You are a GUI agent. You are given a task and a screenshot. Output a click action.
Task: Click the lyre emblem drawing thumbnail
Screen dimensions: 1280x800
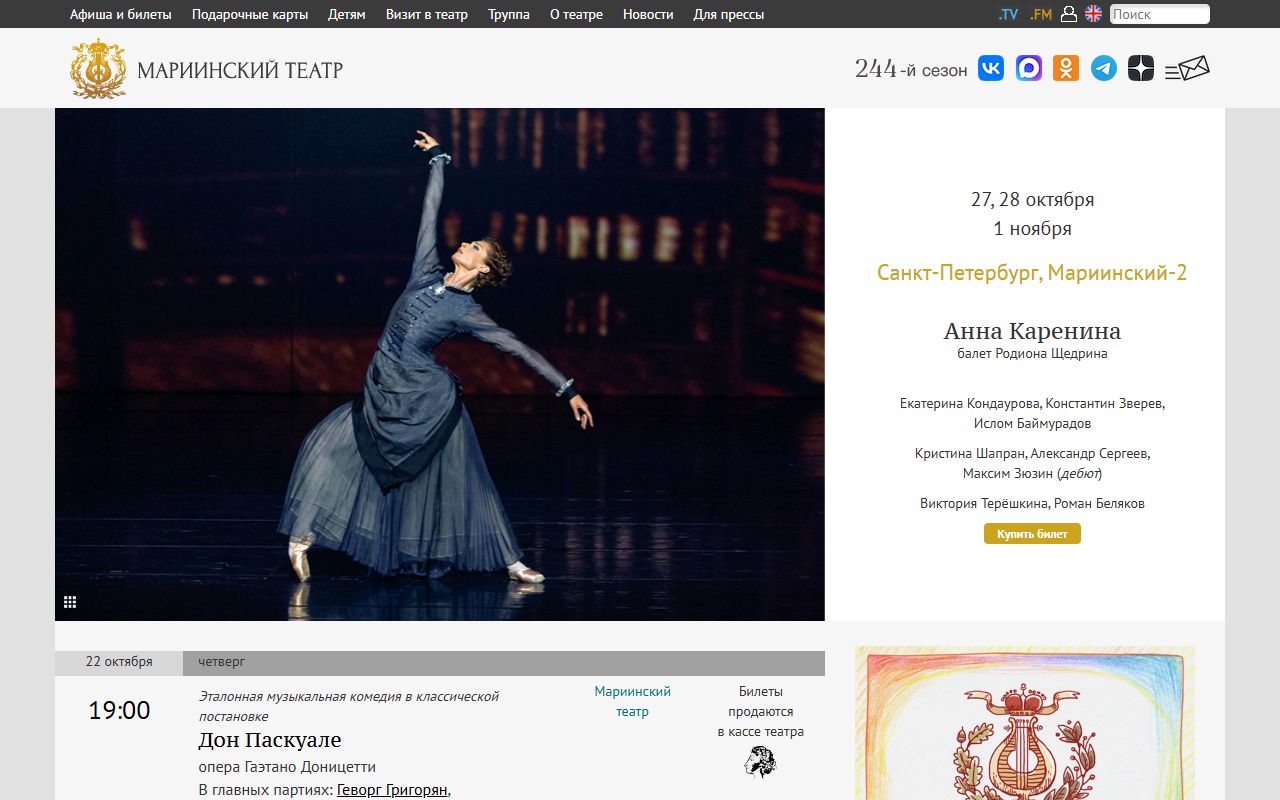1025,723
